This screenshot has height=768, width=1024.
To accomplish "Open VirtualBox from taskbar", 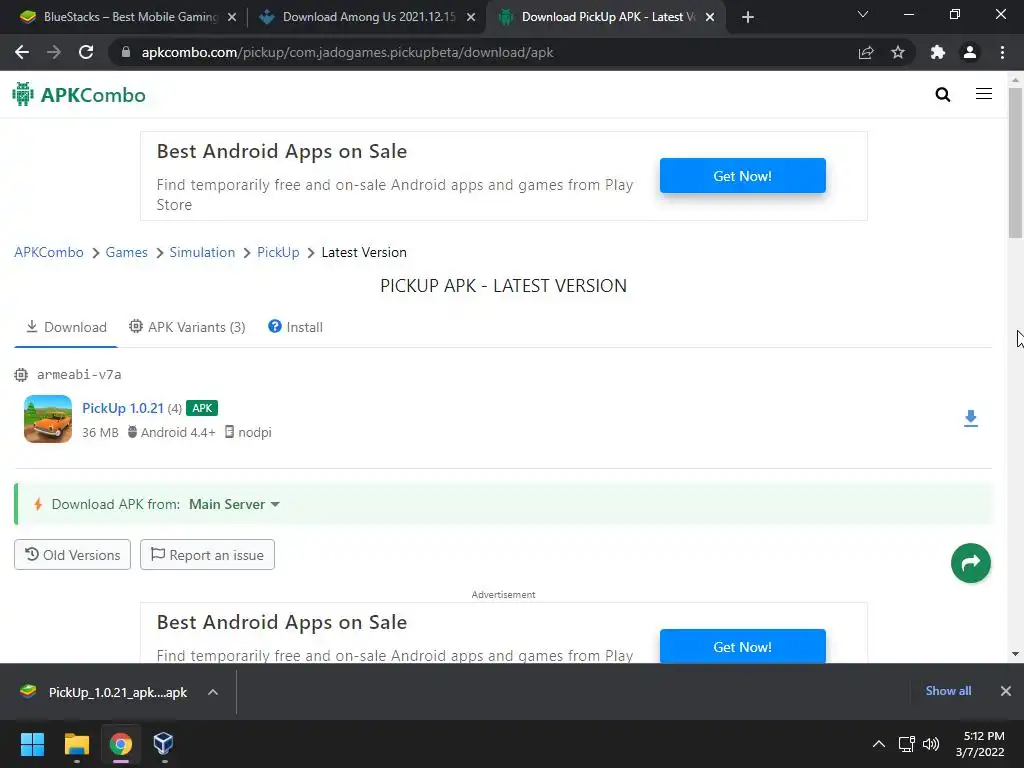I will [x=163, y=744].
